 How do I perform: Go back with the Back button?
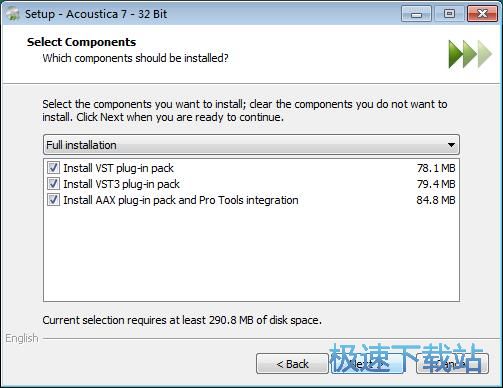click(x=292, y=364)
